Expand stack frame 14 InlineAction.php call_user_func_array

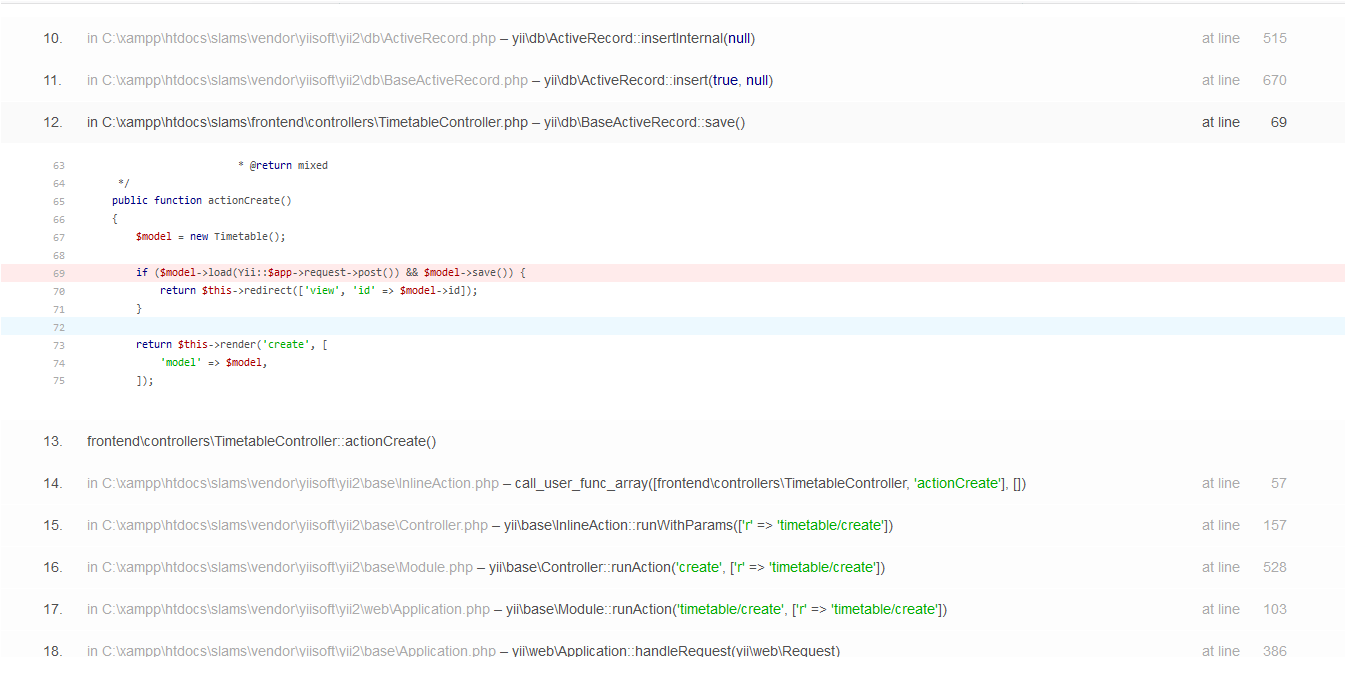672,483
